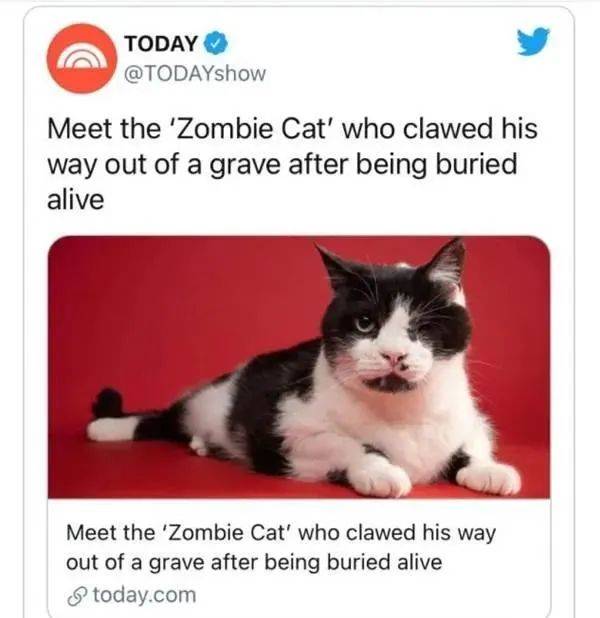This screenshot has height=618, width=600.
Task: Open the Twitter bird logo
Action: point(533,41)
